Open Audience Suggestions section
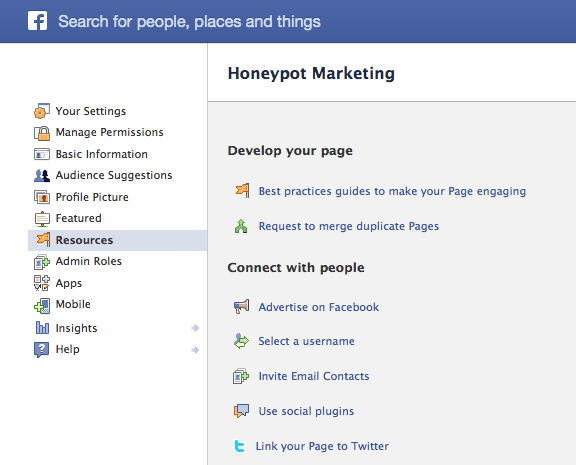 pos(114,175)
